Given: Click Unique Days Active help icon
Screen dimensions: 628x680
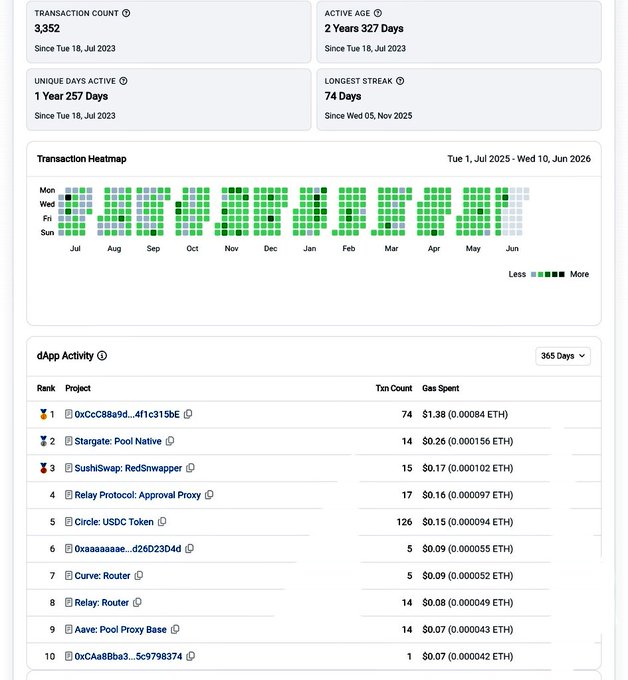Looking at the screenshot, I should click(x=123, y=81).
